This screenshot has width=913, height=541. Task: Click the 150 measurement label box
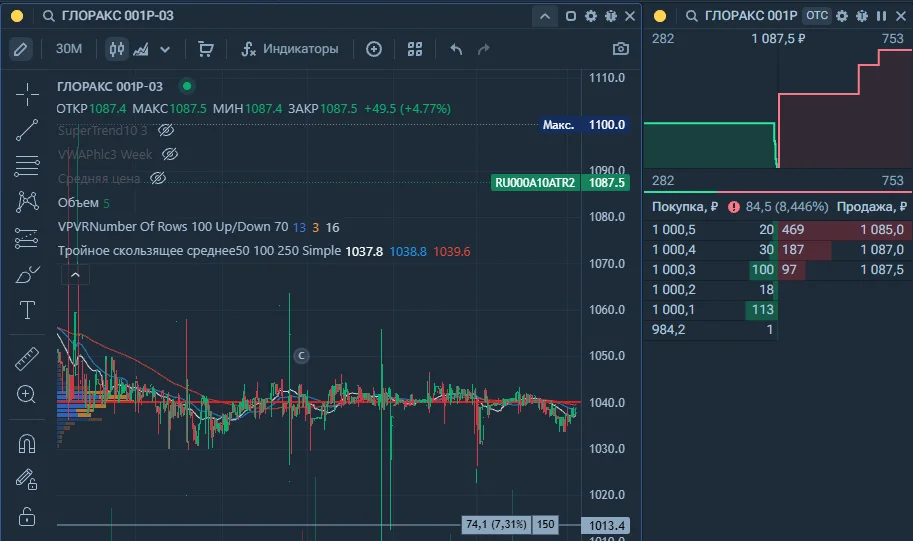[546, 524]
